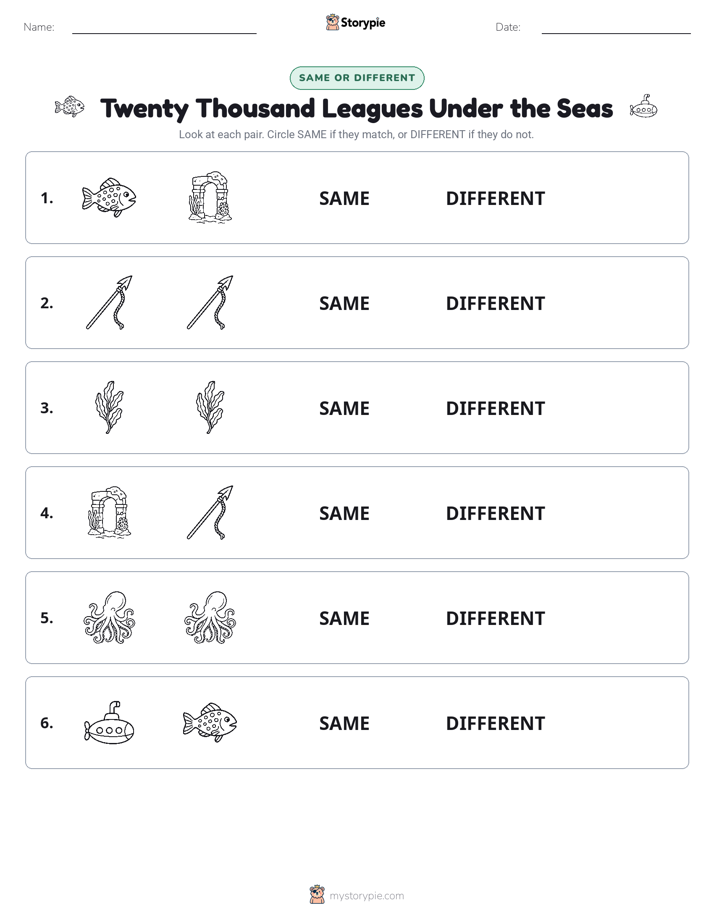Choose DIFFERENT for row 1
714x924 pixels.
pyautogui.click(x=495, y=199)
